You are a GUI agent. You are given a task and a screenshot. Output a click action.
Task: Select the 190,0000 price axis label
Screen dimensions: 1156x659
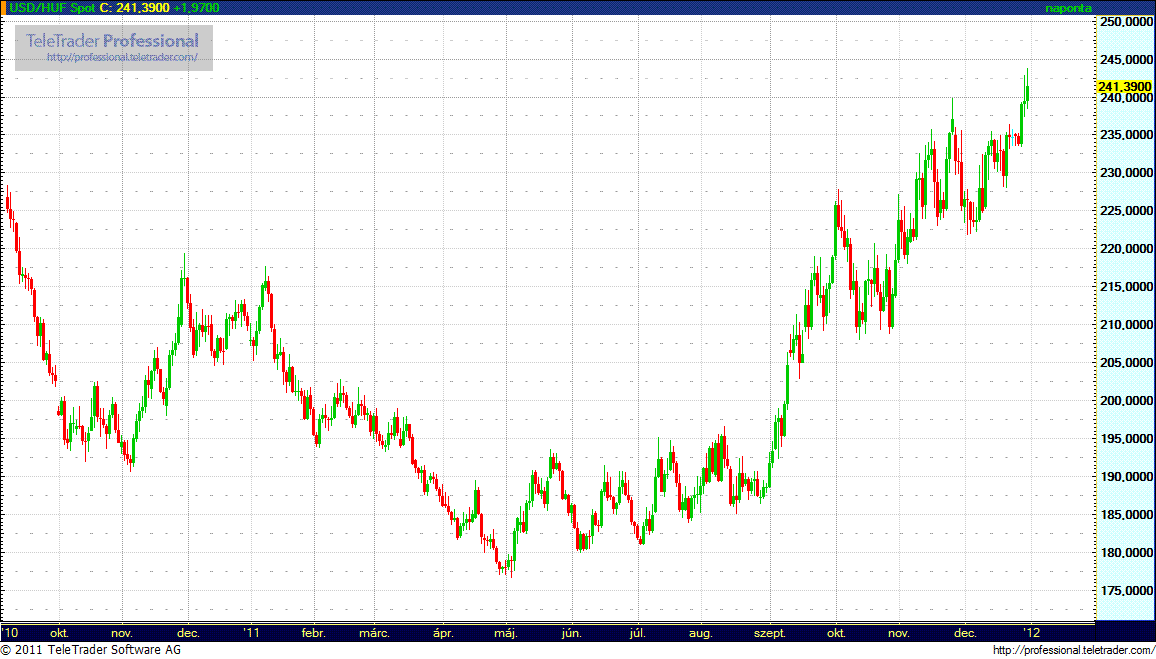1125,476
